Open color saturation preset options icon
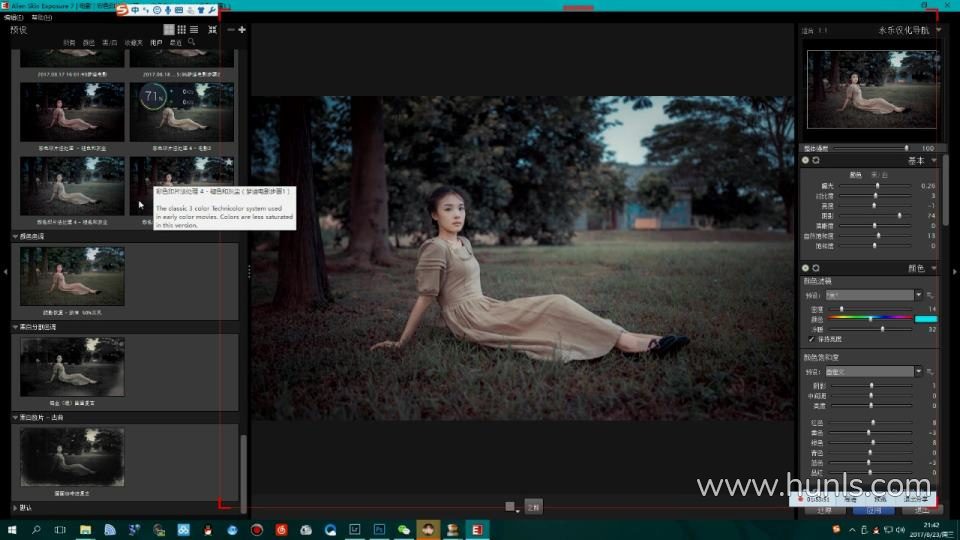This screenshot has height=540, width=960. click(x=930, y=372)
